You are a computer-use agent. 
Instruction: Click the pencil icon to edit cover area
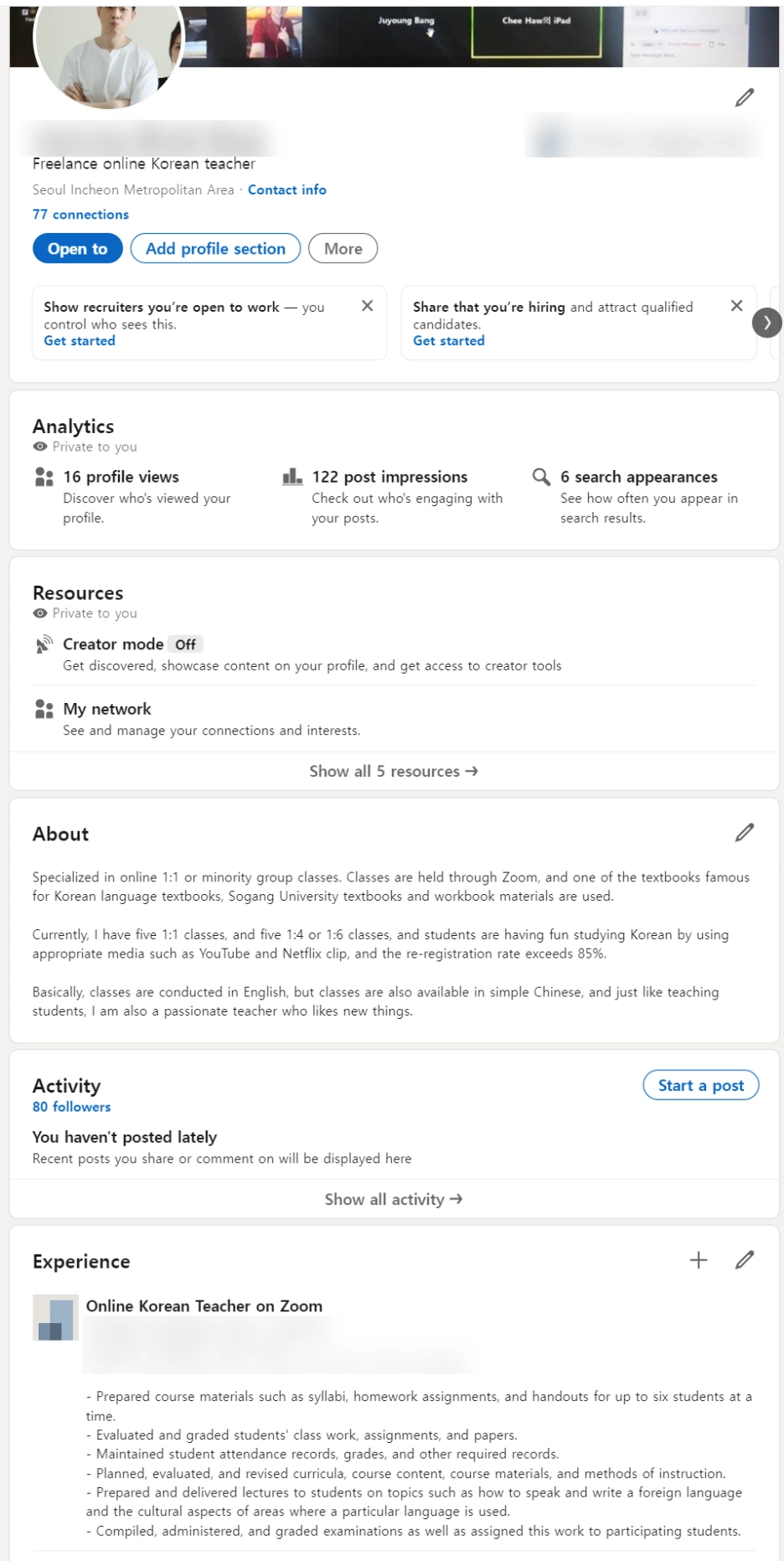(x=744, y=98)
